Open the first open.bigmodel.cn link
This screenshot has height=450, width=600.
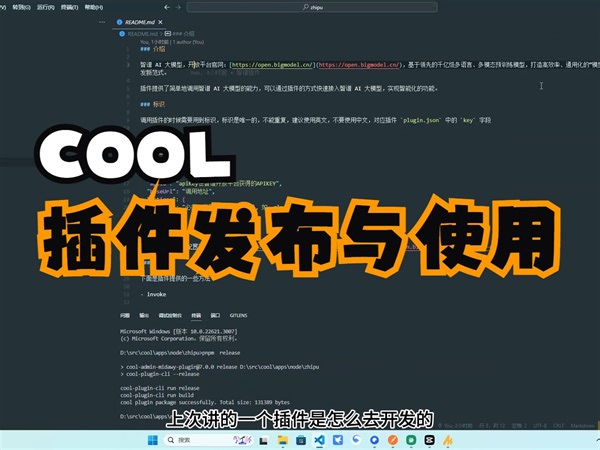[272, 65]
